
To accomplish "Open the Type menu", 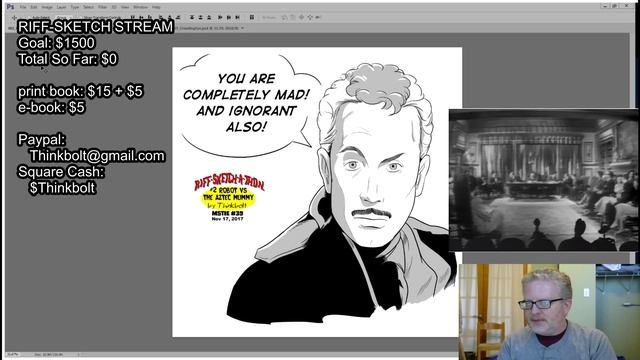I will 75,7.
